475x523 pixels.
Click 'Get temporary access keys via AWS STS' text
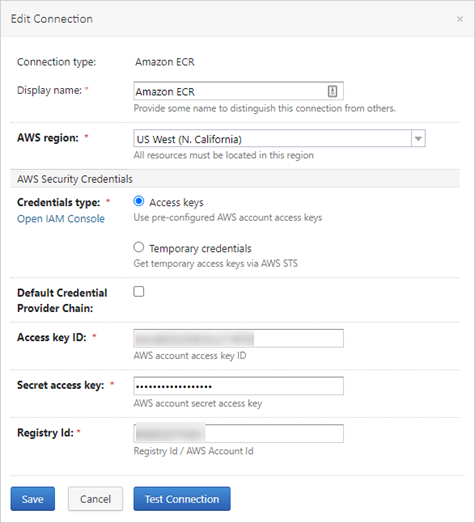point(215,264)
